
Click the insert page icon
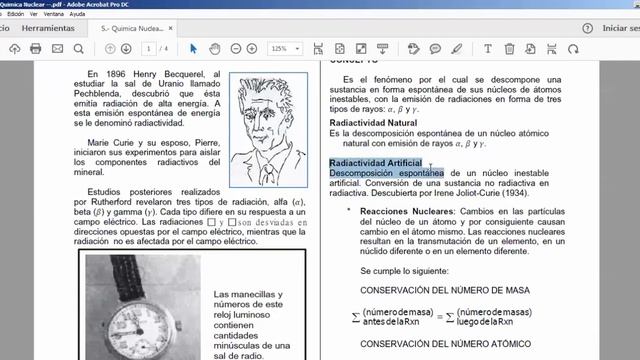coord(530,49)
